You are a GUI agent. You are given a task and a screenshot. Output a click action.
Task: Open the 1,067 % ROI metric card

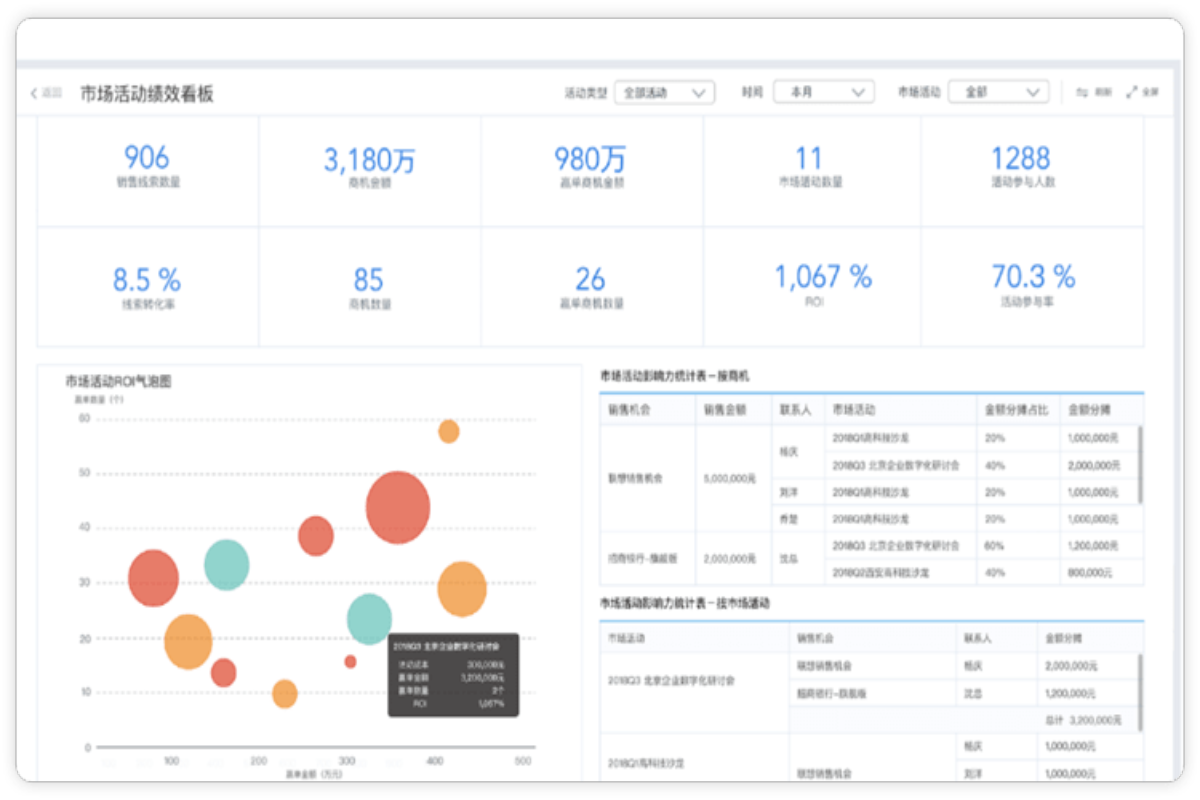[811, 285]
